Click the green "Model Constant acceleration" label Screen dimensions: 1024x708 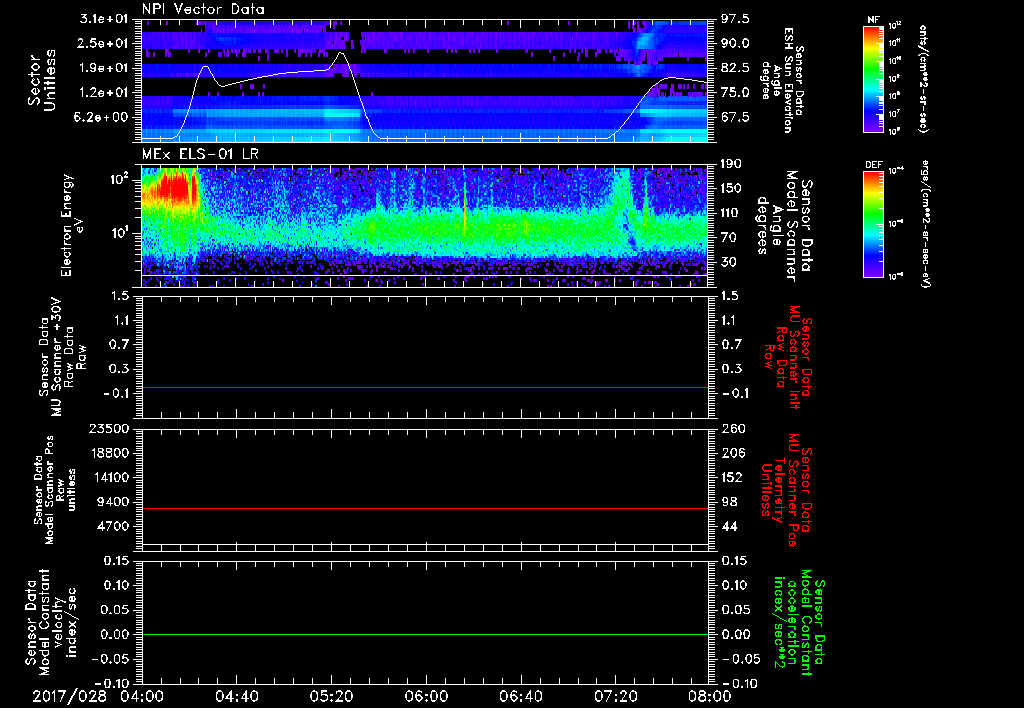[799, 624]
